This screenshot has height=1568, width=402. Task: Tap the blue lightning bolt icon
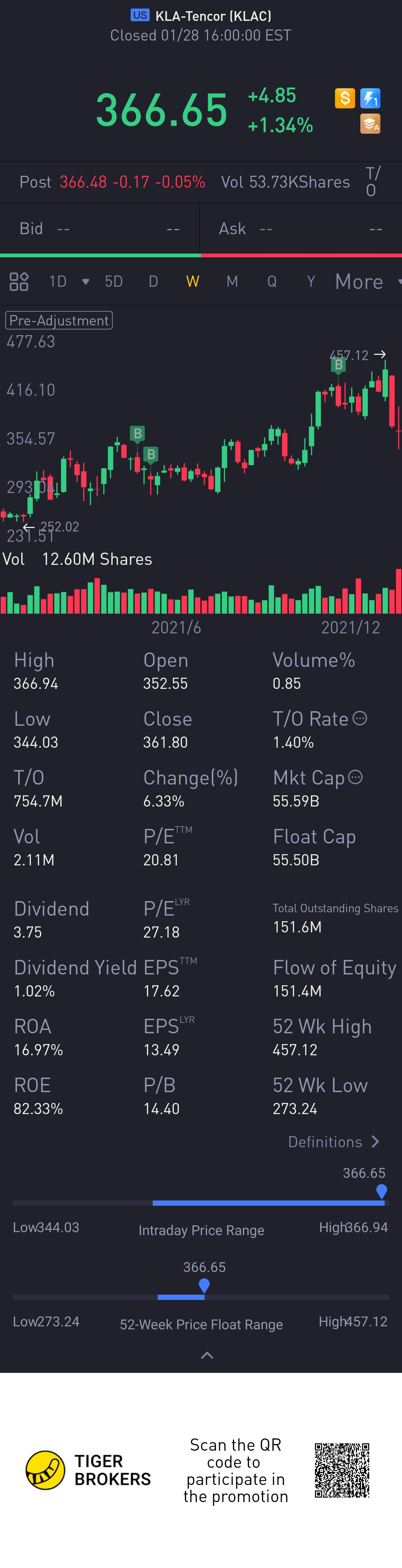(370, 98)
